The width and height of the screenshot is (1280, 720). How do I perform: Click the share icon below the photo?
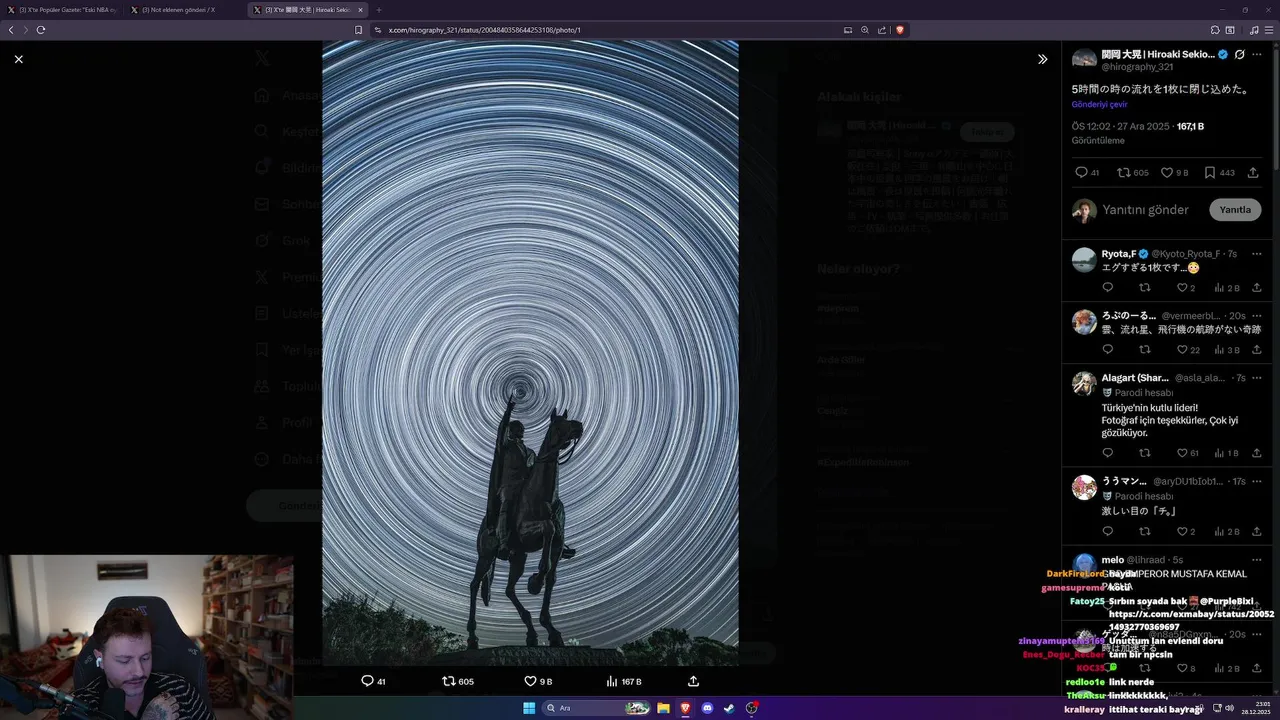(693, 681)
